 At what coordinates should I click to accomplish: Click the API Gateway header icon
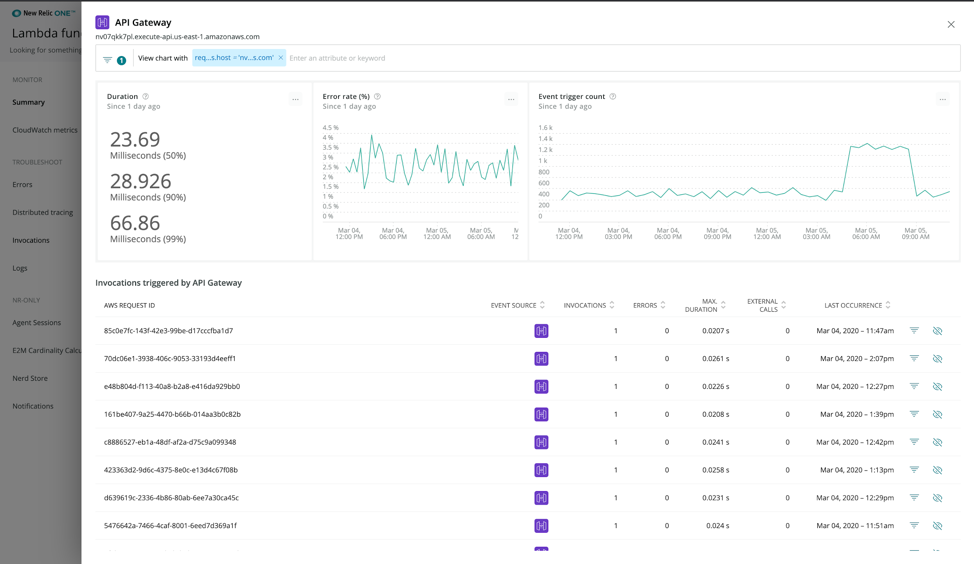click(x=102, y=22)
